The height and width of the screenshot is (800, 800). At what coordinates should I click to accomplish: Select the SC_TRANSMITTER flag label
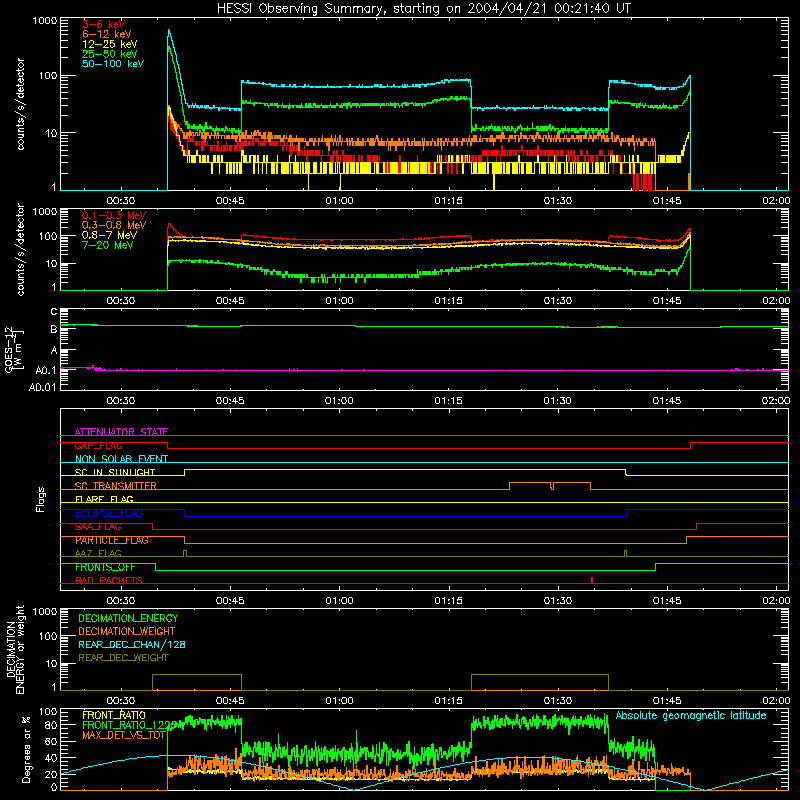coord(115,486)
